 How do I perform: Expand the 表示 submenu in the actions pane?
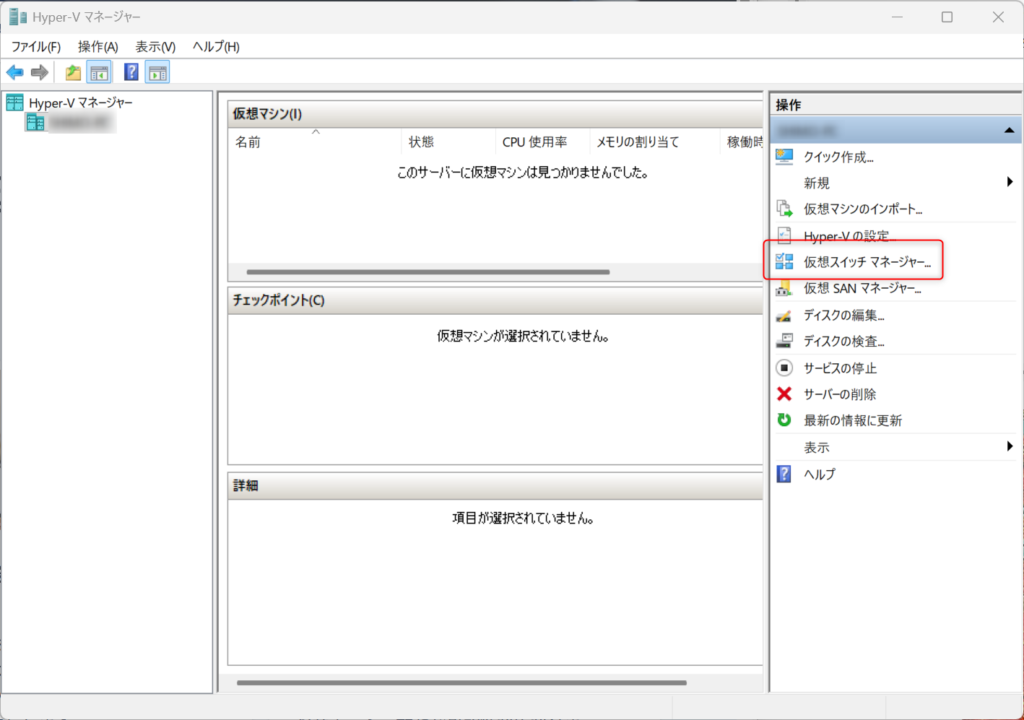tap(1009, 447)
